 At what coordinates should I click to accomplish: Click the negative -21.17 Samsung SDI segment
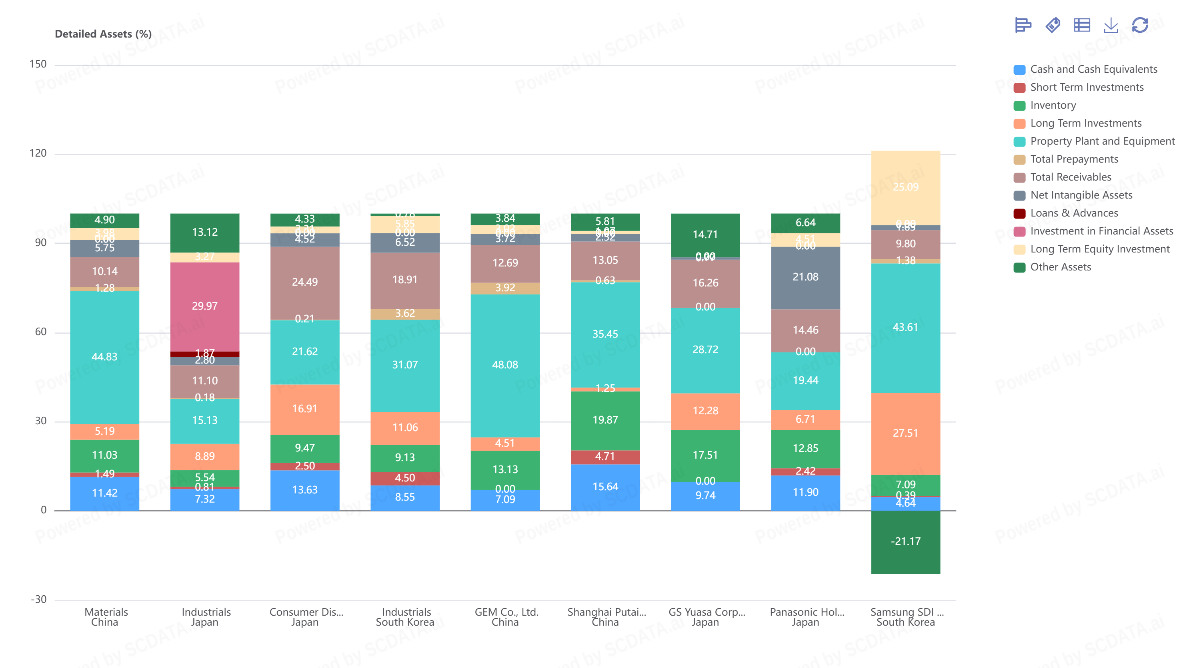coord(905,542)
